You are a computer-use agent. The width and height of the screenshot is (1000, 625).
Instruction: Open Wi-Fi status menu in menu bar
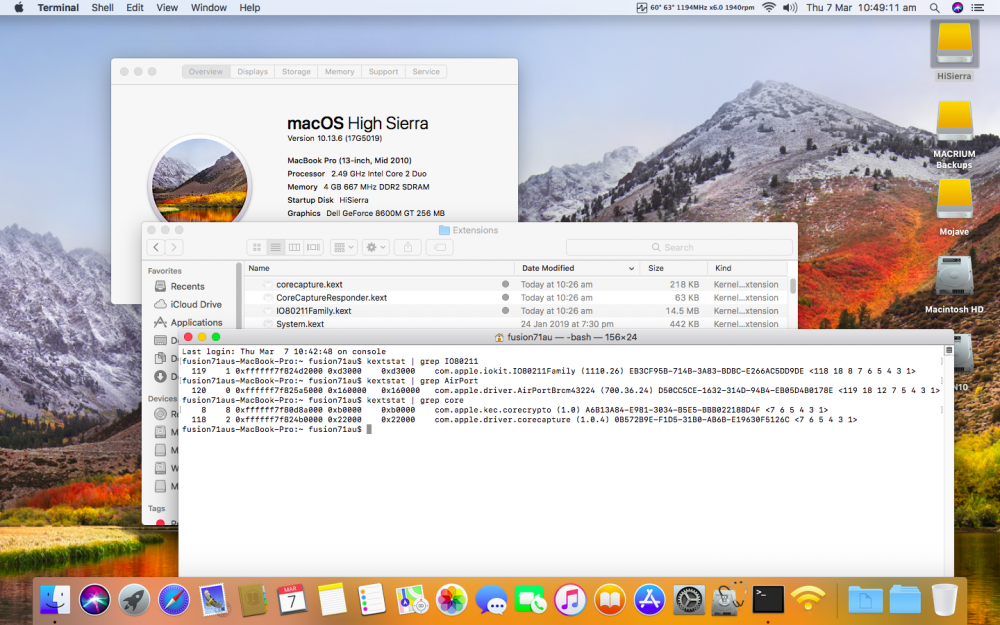pos(769,8)
